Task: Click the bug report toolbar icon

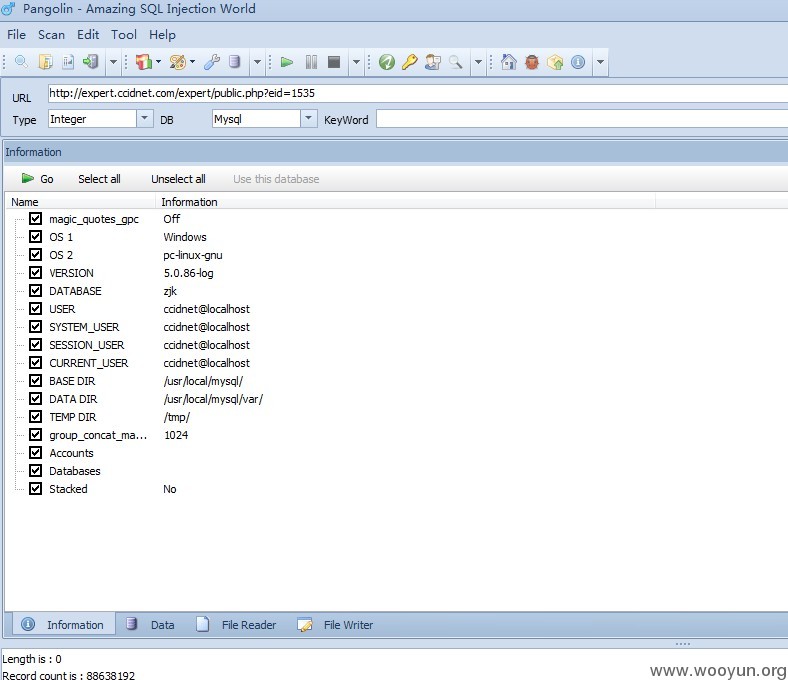Action: click(x=532, y=62)
